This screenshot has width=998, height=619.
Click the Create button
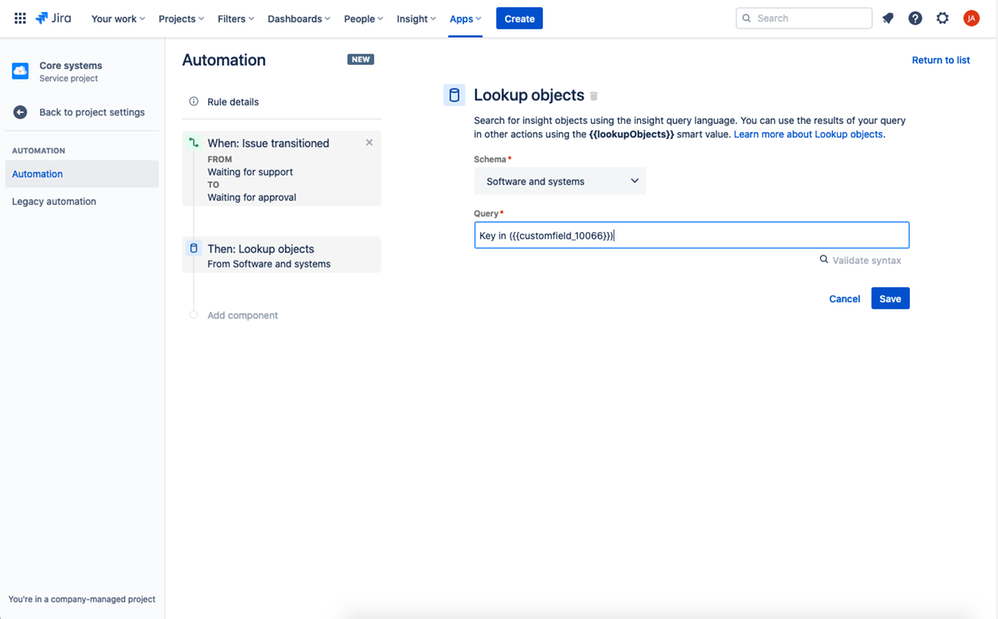519,18
